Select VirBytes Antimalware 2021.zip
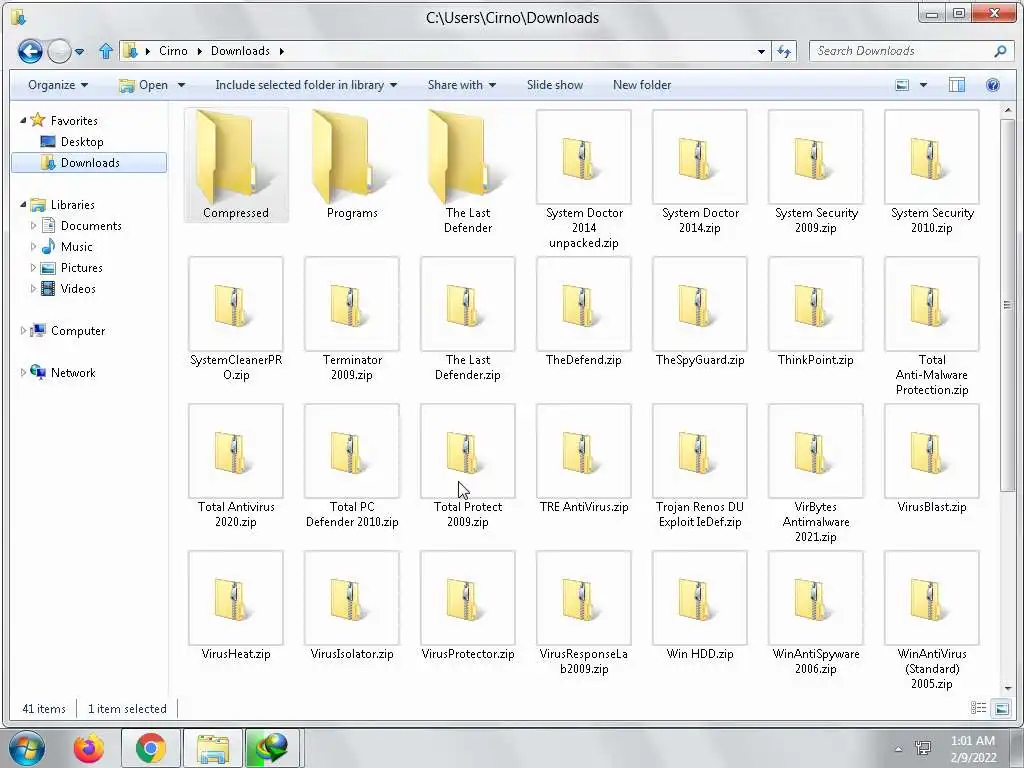1024x768 pixels. [816, 473]
